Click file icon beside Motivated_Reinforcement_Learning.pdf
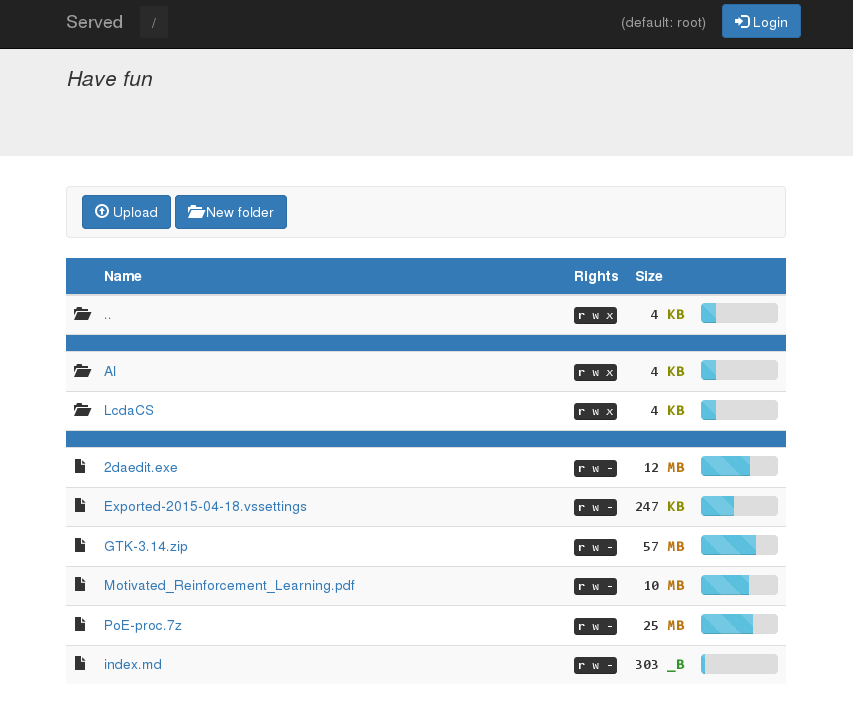This screenshot has height=721, width=853. (x=81, y=584)
